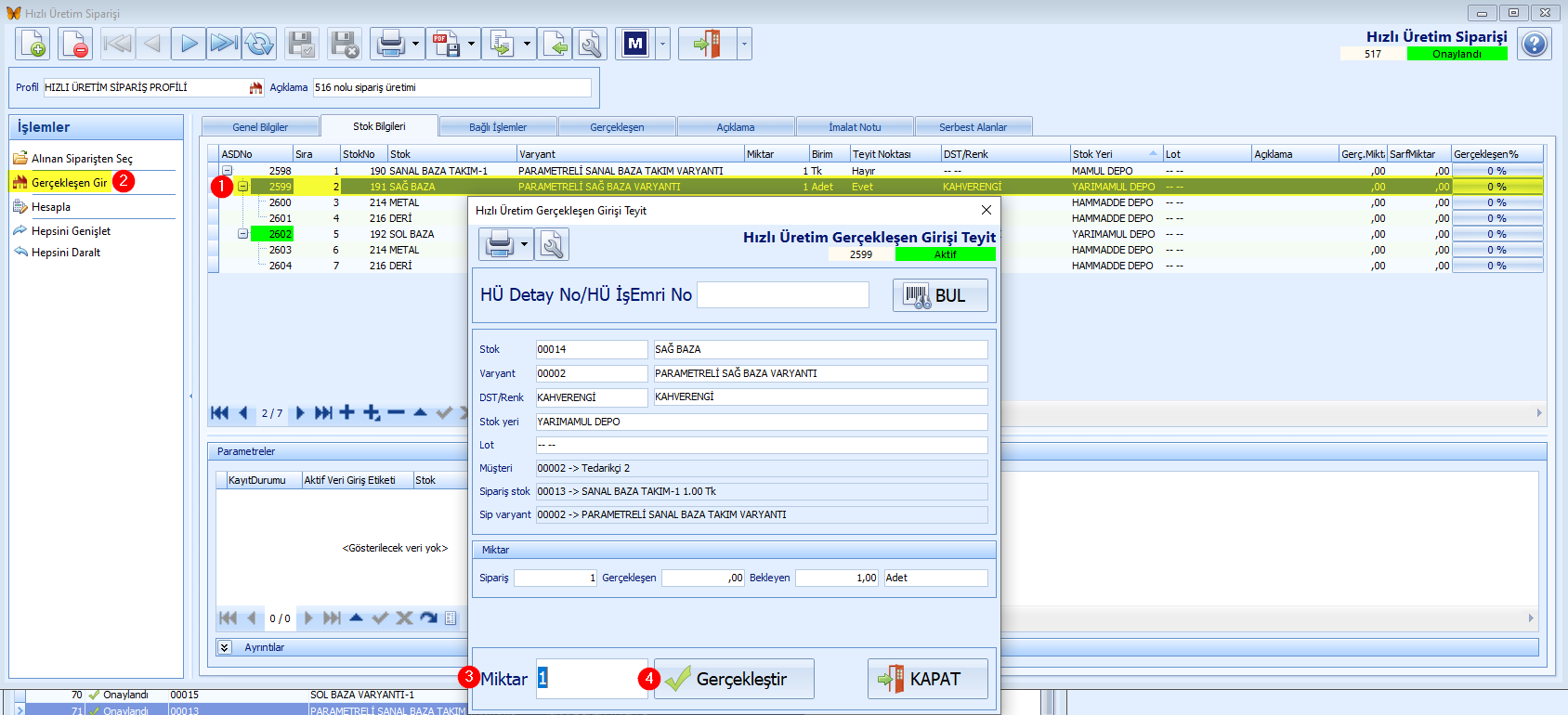Click the Bekleyen quantity field showing 1,00
Image resolution: width=1568 pixels, height=715 pixels.
[x=837, y=578]
